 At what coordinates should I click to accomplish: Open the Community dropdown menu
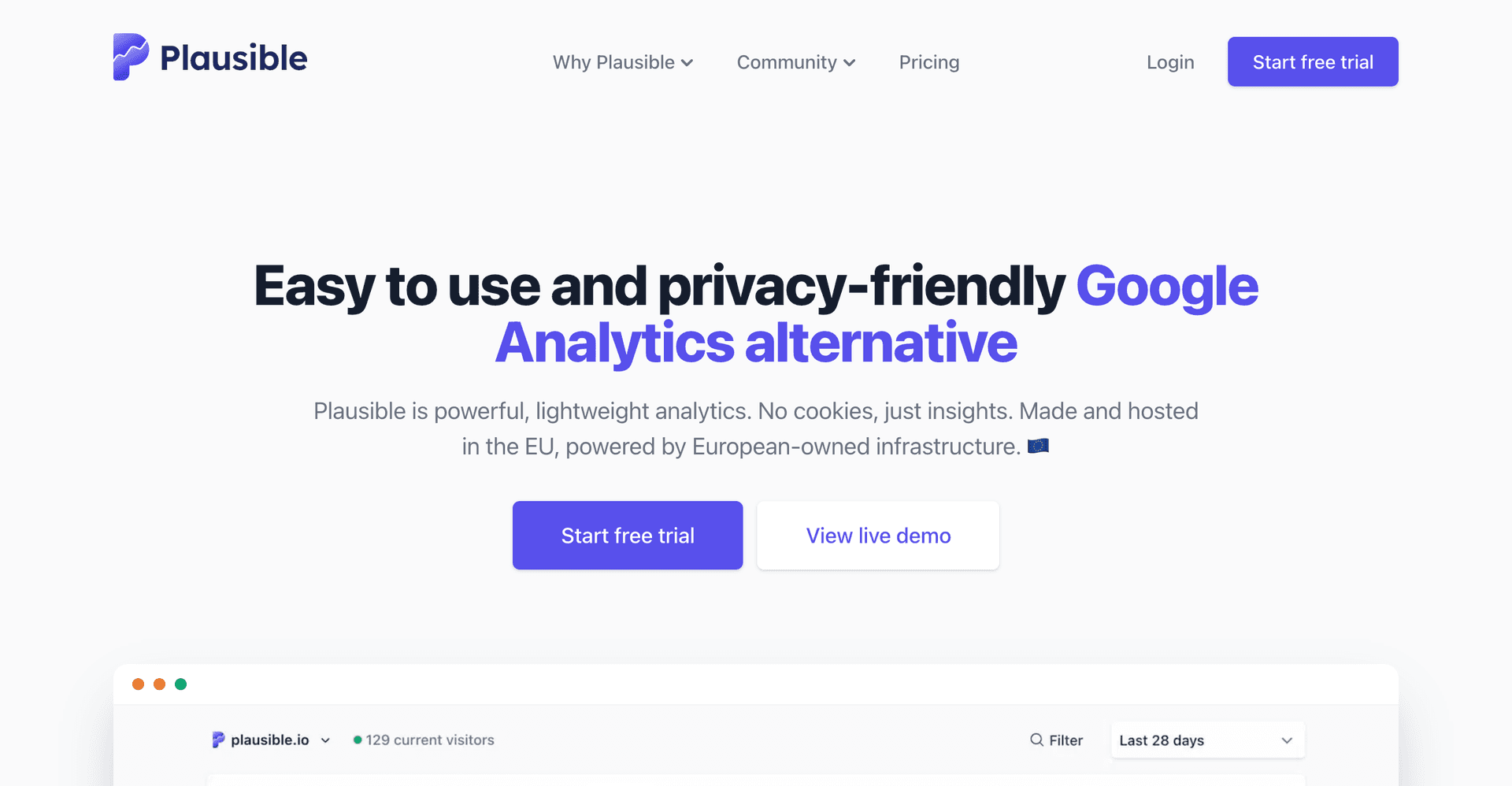[795, 61]
